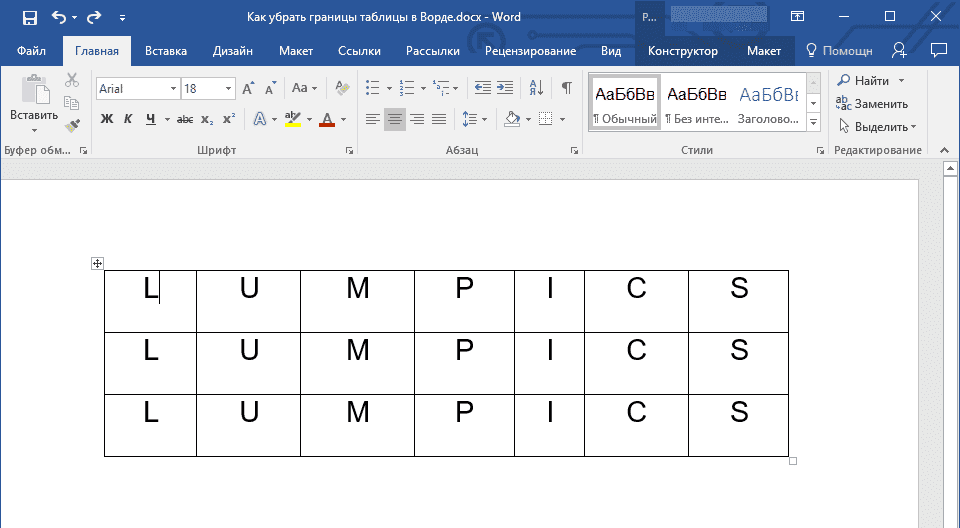
Task: Toggle italic К formatting
Action: (128, 120)
